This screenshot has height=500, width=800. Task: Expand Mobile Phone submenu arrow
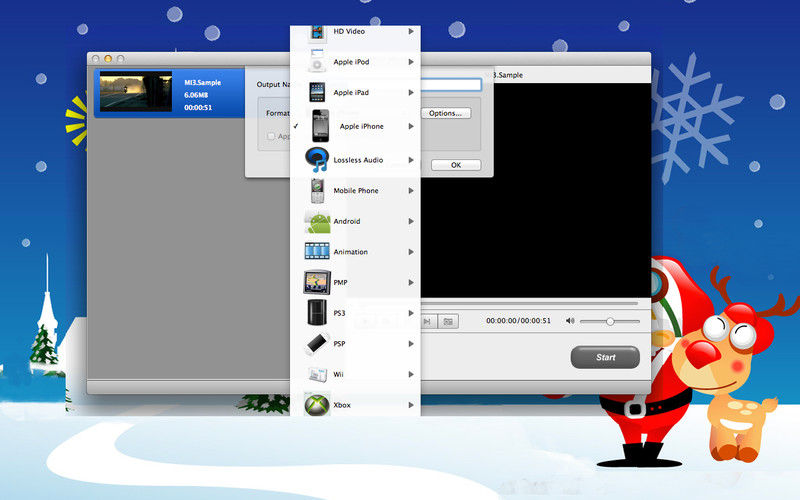[x=411, y=190]
